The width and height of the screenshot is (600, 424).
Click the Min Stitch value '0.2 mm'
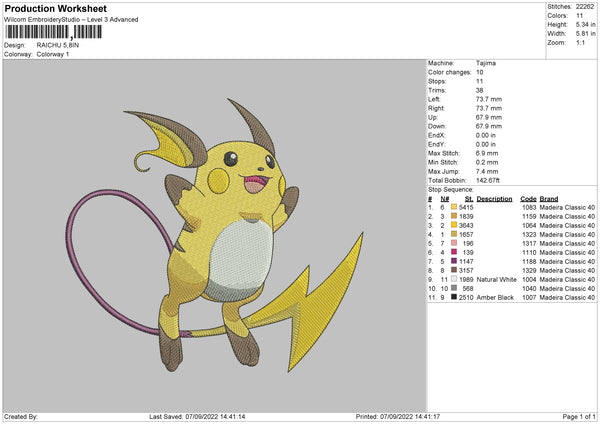487,162
